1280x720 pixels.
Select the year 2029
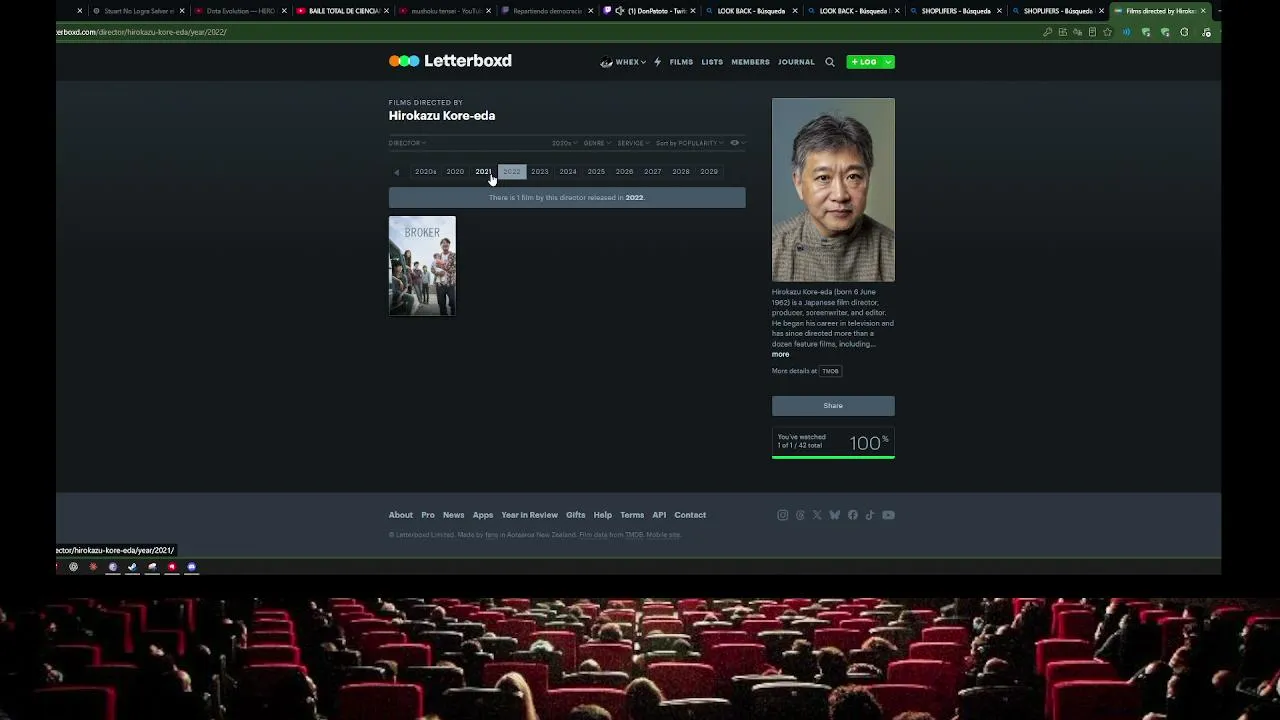point(709,172)
